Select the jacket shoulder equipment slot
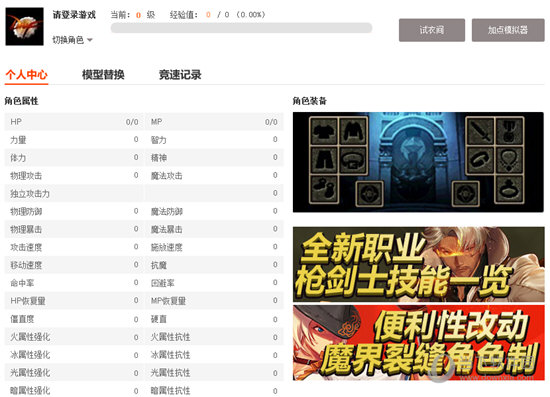Image resolution: width=550 pixels, height=397 pixels. point(353,131)
